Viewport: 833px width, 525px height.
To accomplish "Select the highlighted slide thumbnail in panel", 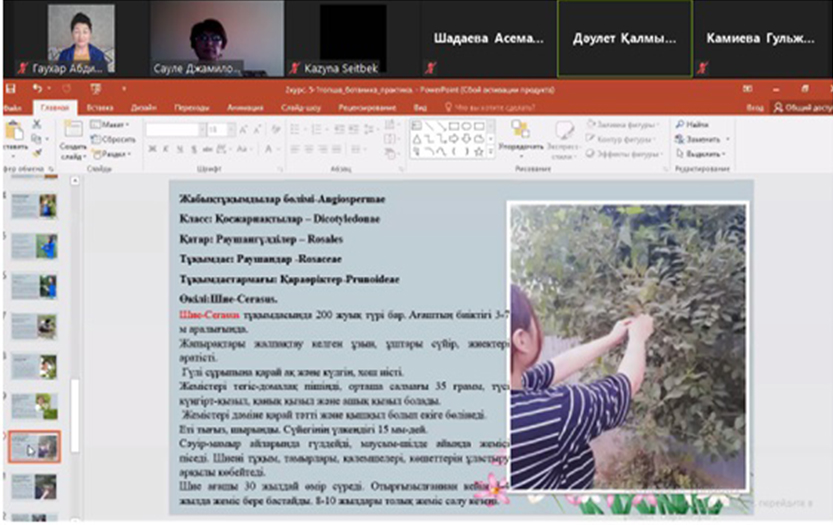I will click(35, 447).
